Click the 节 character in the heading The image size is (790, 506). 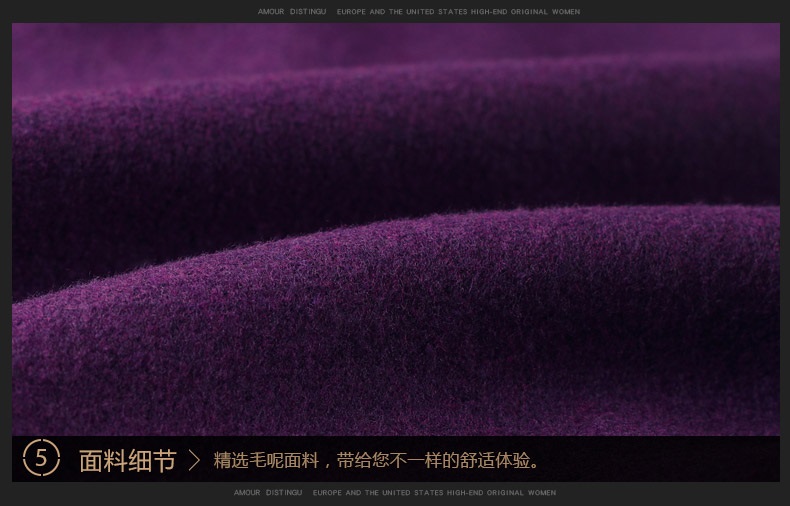click(x=164, y=460)
